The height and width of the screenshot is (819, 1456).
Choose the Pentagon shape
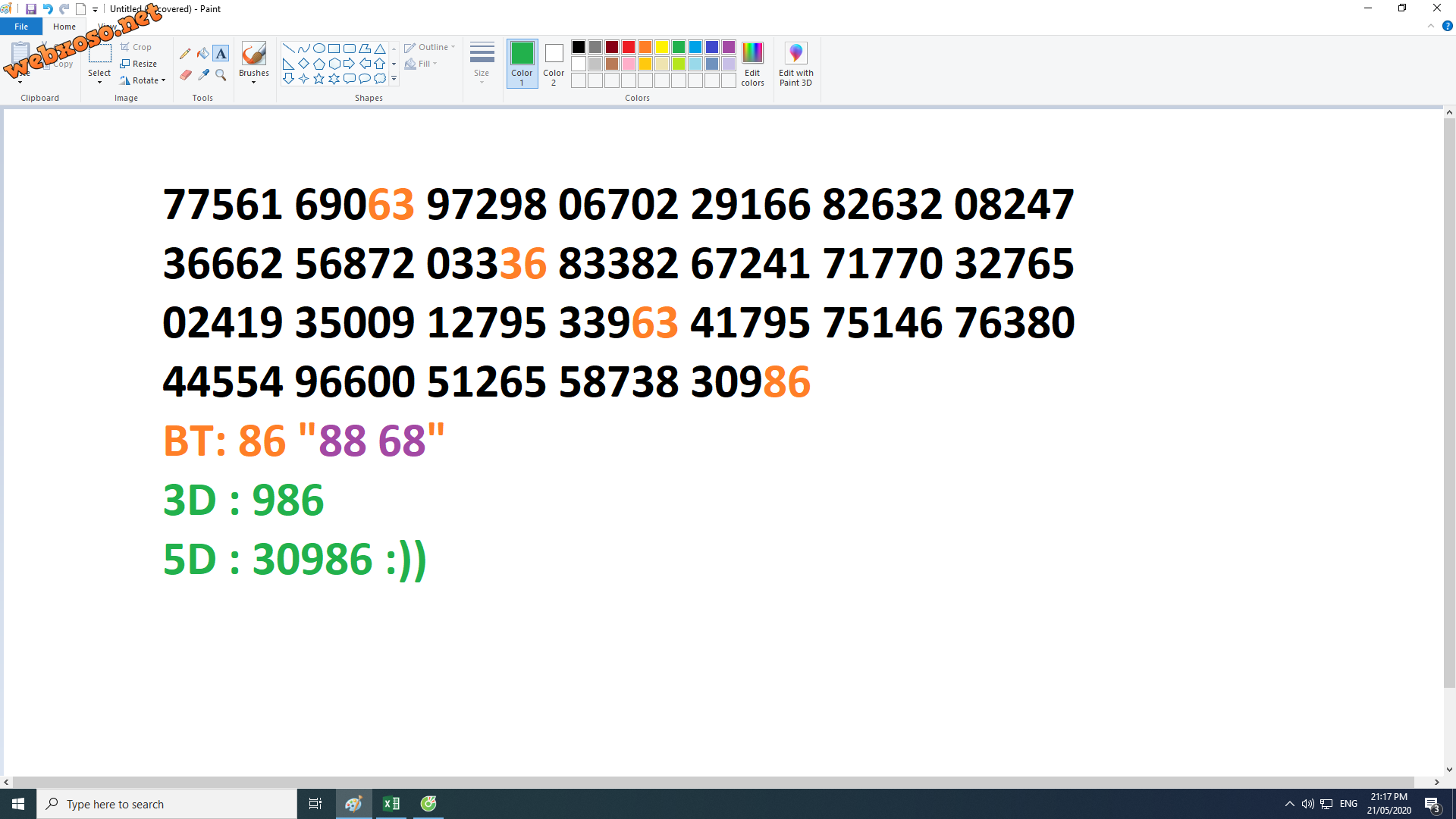(x=318, y=64)
